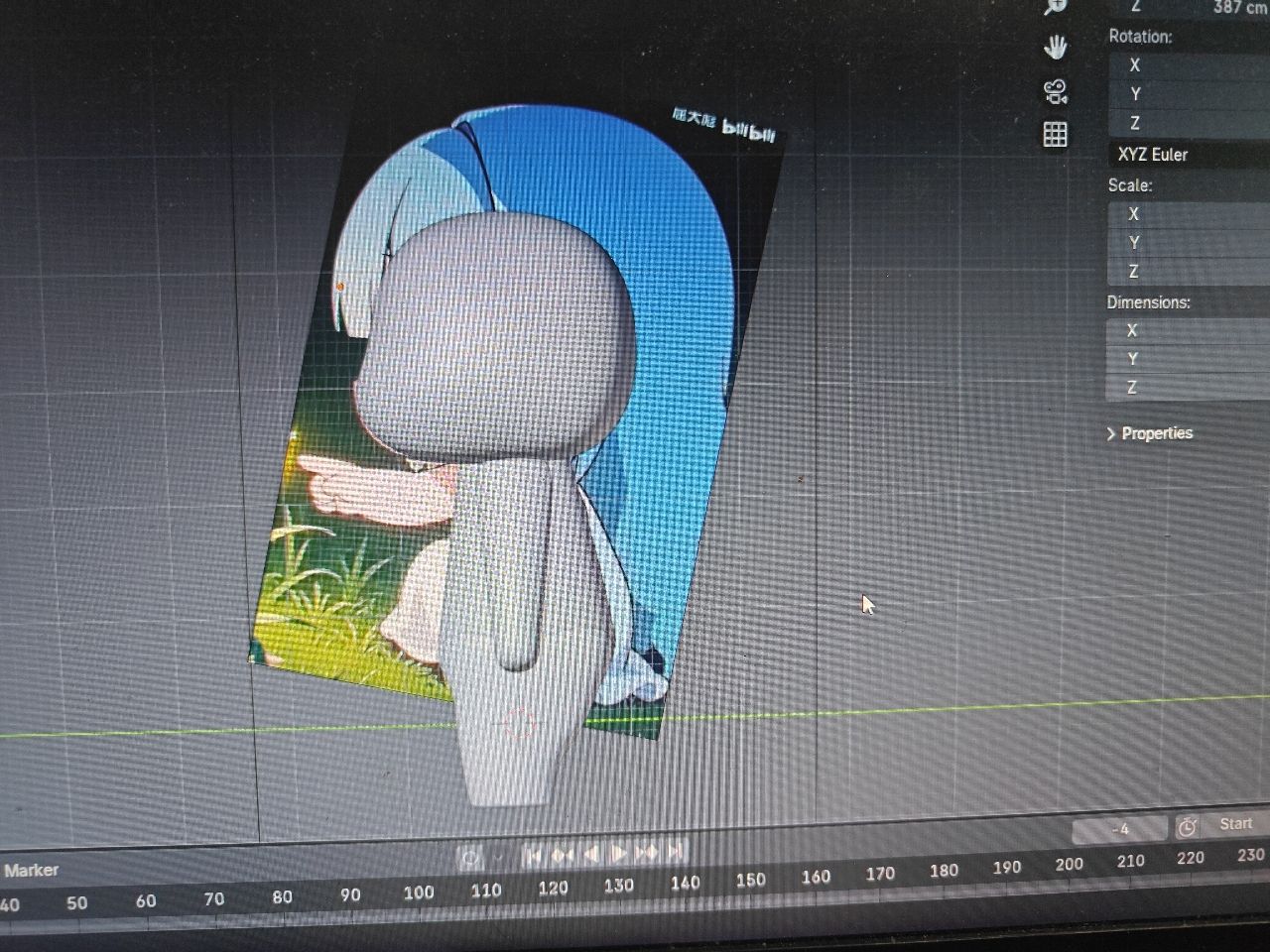The height and width of the screenshot is (952, 1270).
Task: Play the animation in reverse
Action: 591,854
